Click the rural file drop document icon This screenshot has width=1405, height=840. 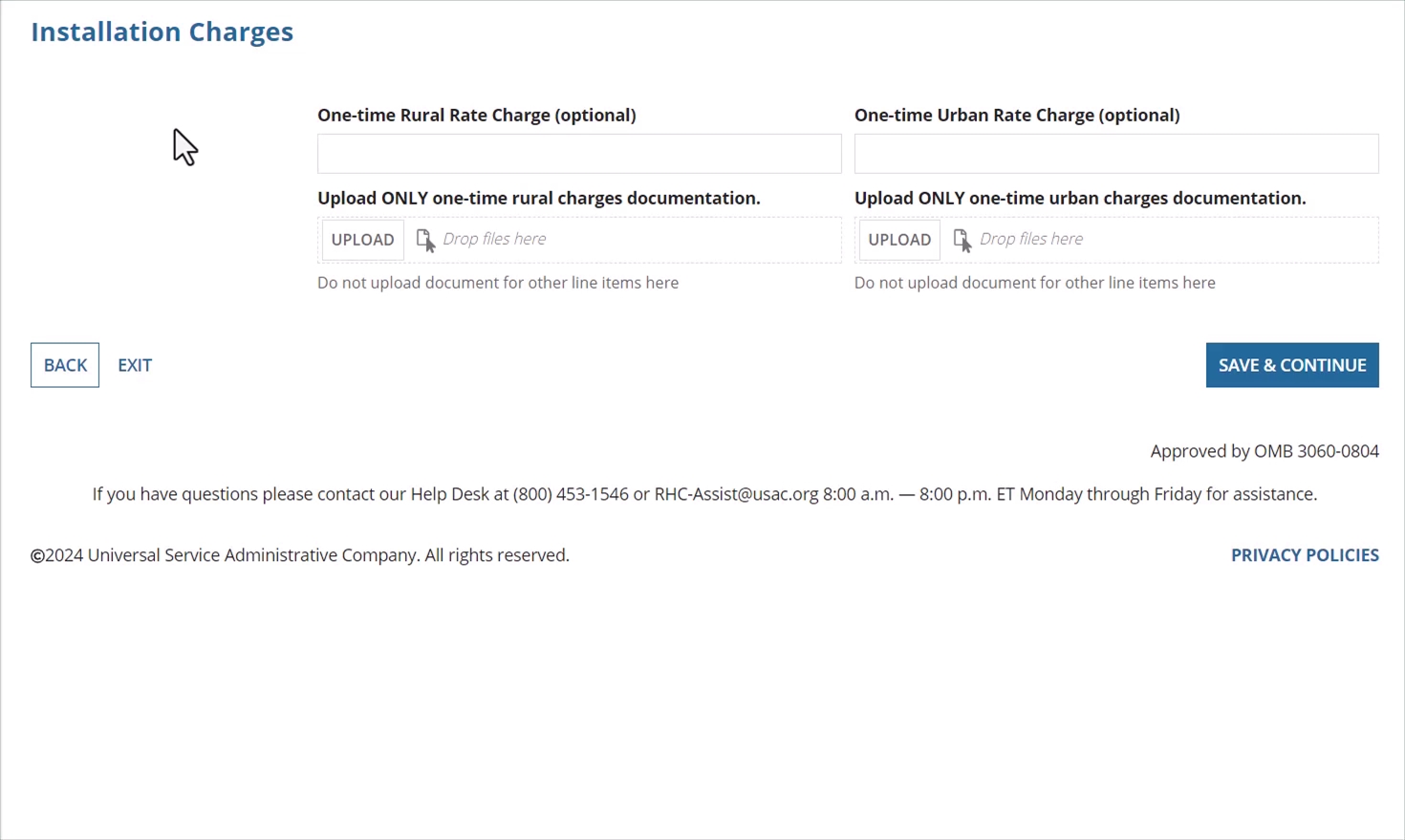tap(425, 240)
